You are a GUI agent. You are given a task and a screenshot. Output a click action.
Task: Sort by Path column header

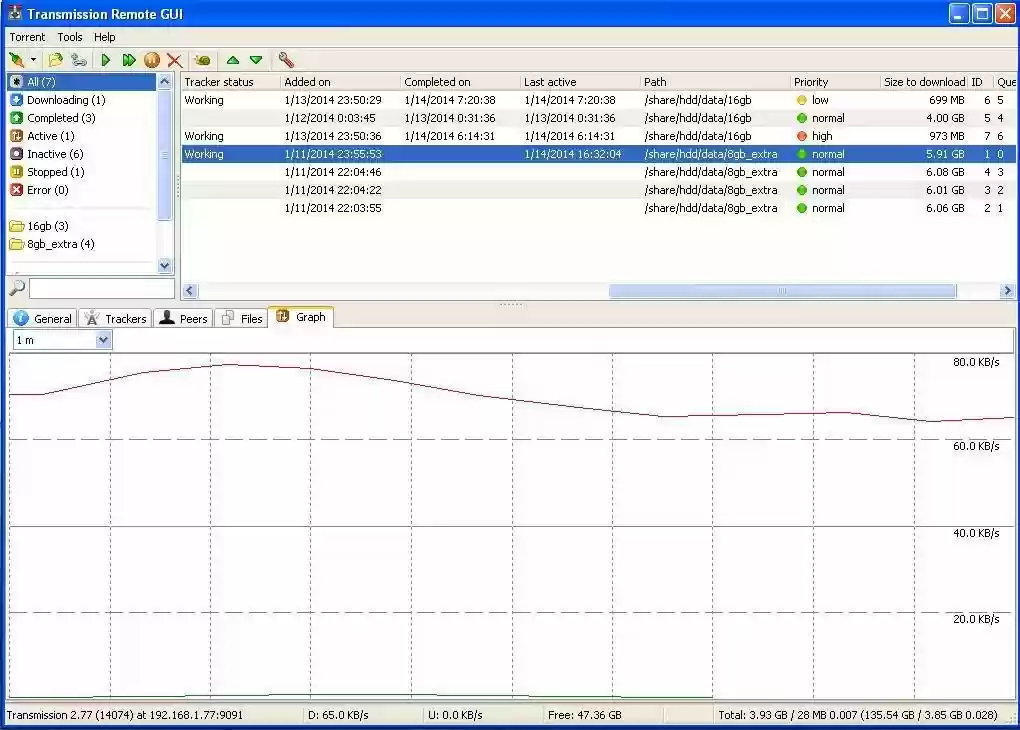tap(715, 82)
